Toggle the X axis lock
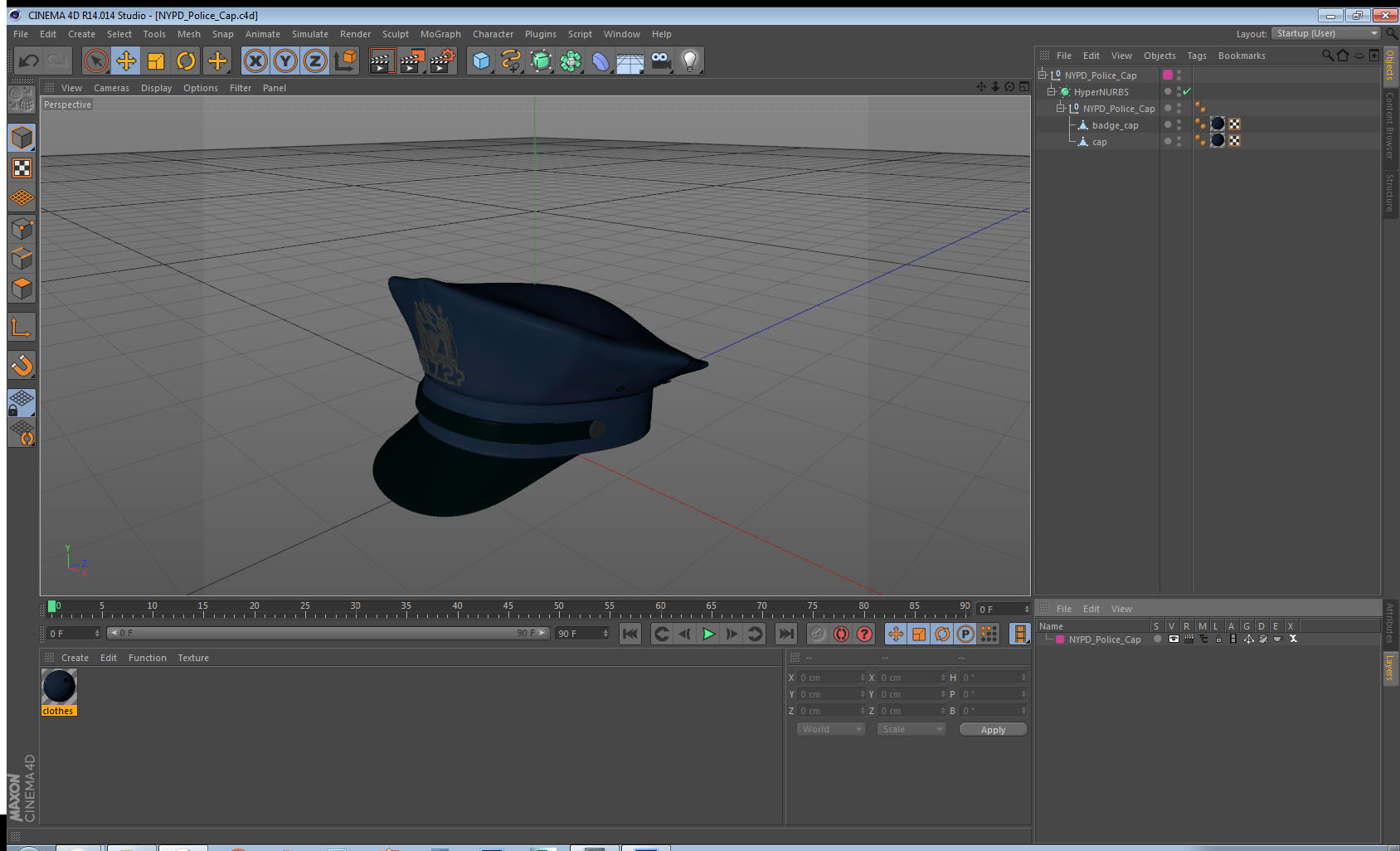Image resolution: width=1400 pixels, height=851 pixels. coord(255,61)
